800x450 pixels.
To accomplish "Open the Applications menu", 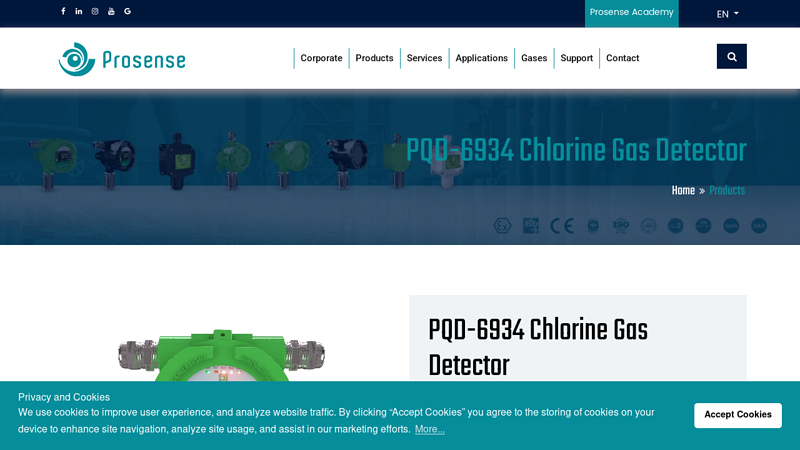I will click(x=481, y=58).
